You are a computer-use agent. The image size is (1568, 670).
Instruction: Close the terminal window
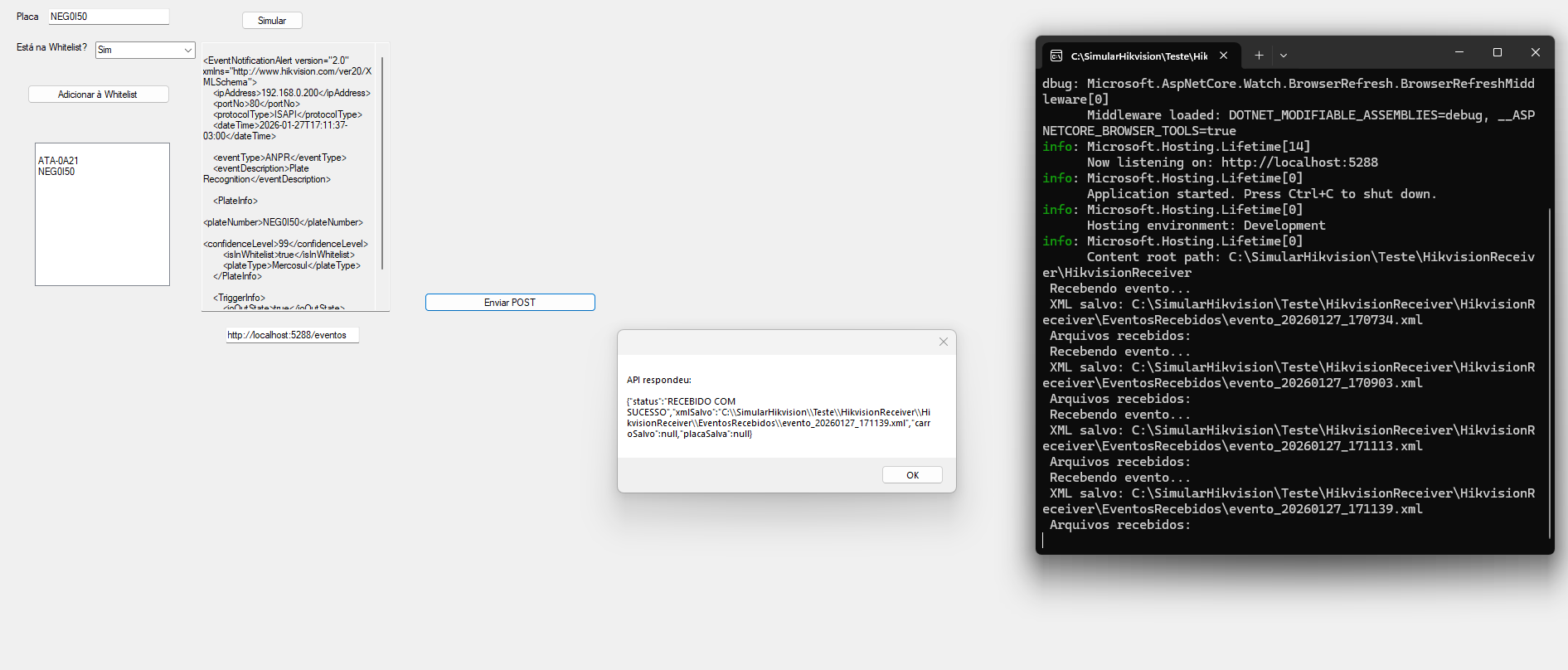(1536, 52)
